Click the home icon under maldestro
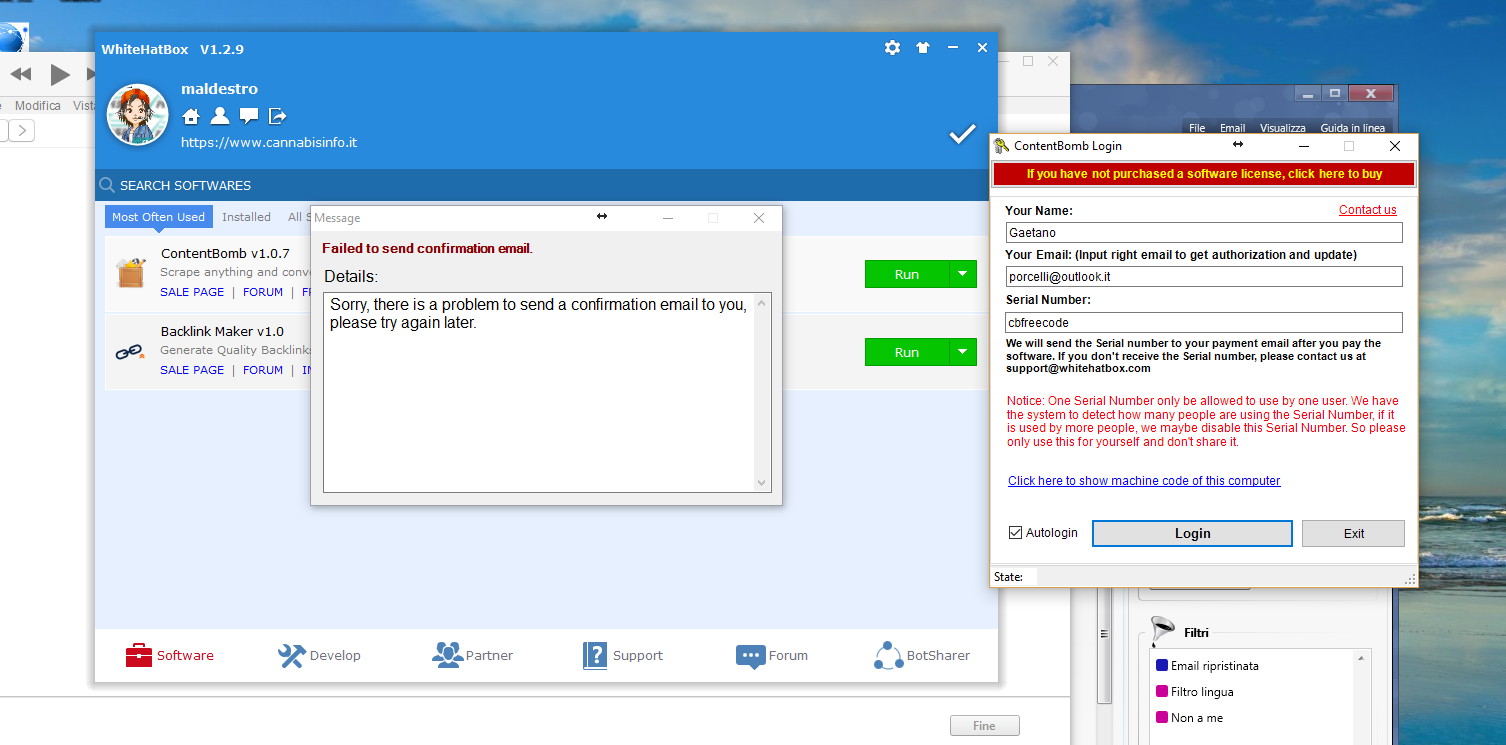1506x745 pixels. 191,116
